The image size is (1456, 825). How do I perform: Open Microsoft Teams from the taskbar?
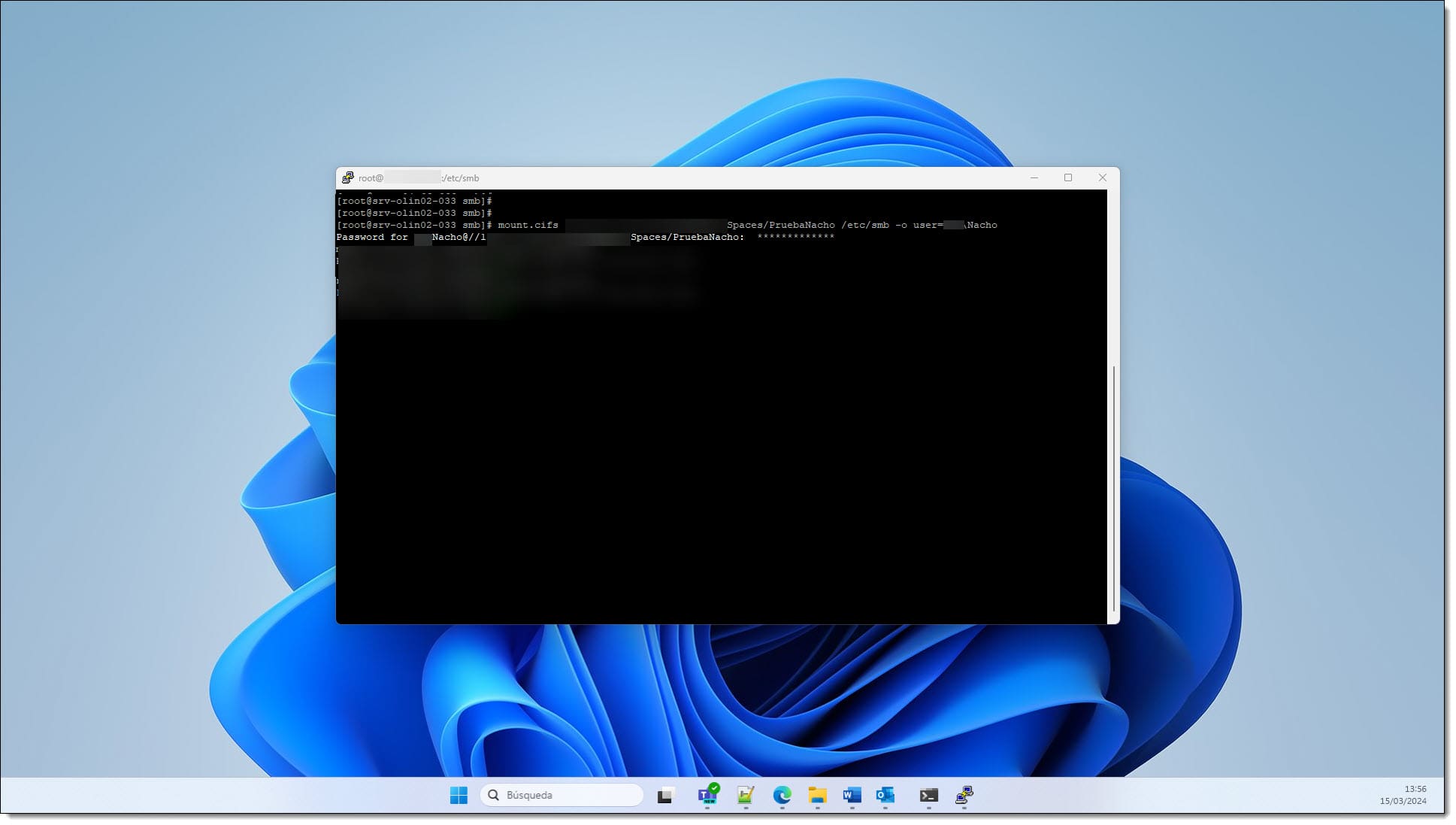[x=708, y=795]
